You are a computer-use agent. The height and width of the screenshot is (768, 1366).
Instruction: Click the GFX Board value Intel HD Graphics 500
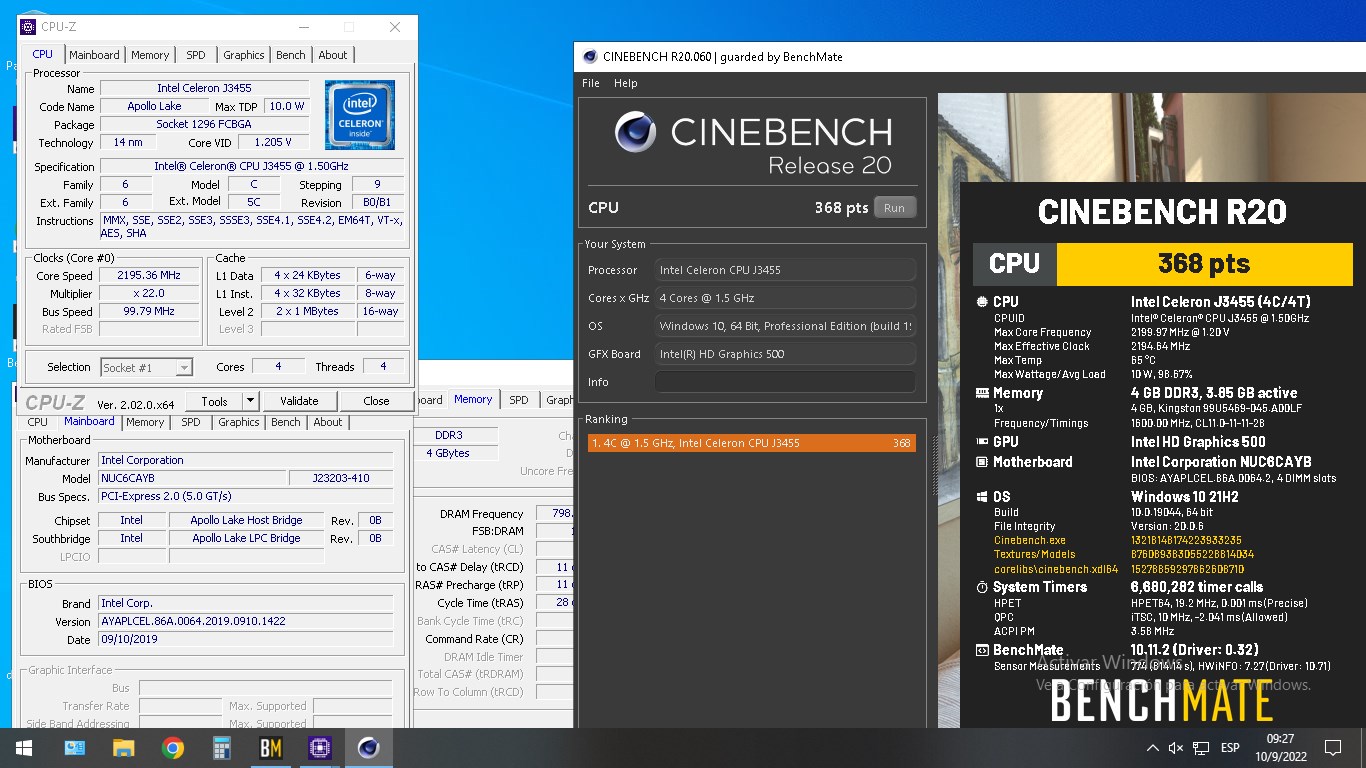(x=785, y=354)
